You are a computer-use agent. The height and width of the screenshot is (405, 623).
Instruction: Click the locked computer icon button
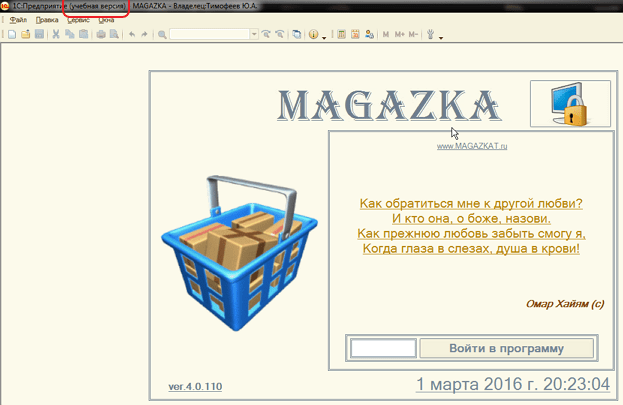click(x=570, y=104)
